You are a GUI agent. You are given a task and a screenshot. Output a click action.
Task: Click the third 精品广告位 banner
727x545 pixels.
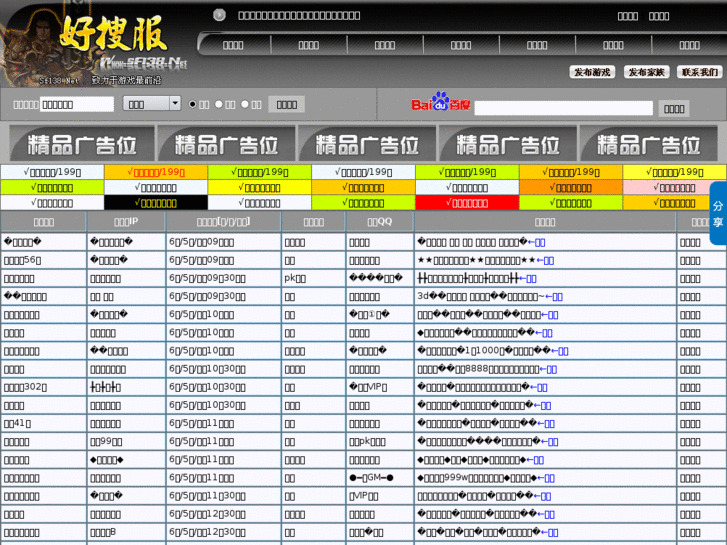[366, 144]
